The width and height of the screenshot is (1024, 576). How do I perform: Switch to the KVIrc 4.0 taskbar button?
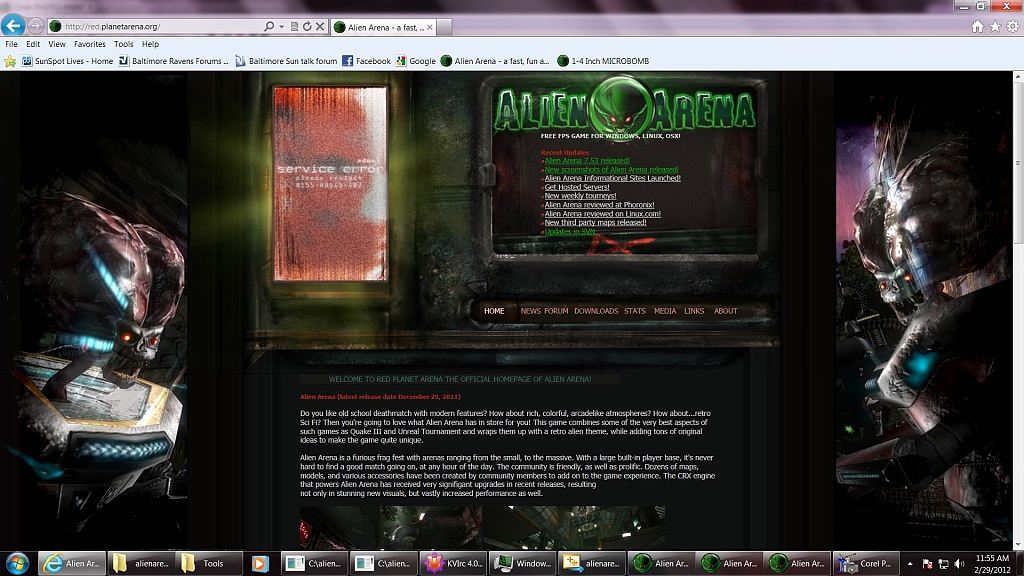tap(454, 564)
